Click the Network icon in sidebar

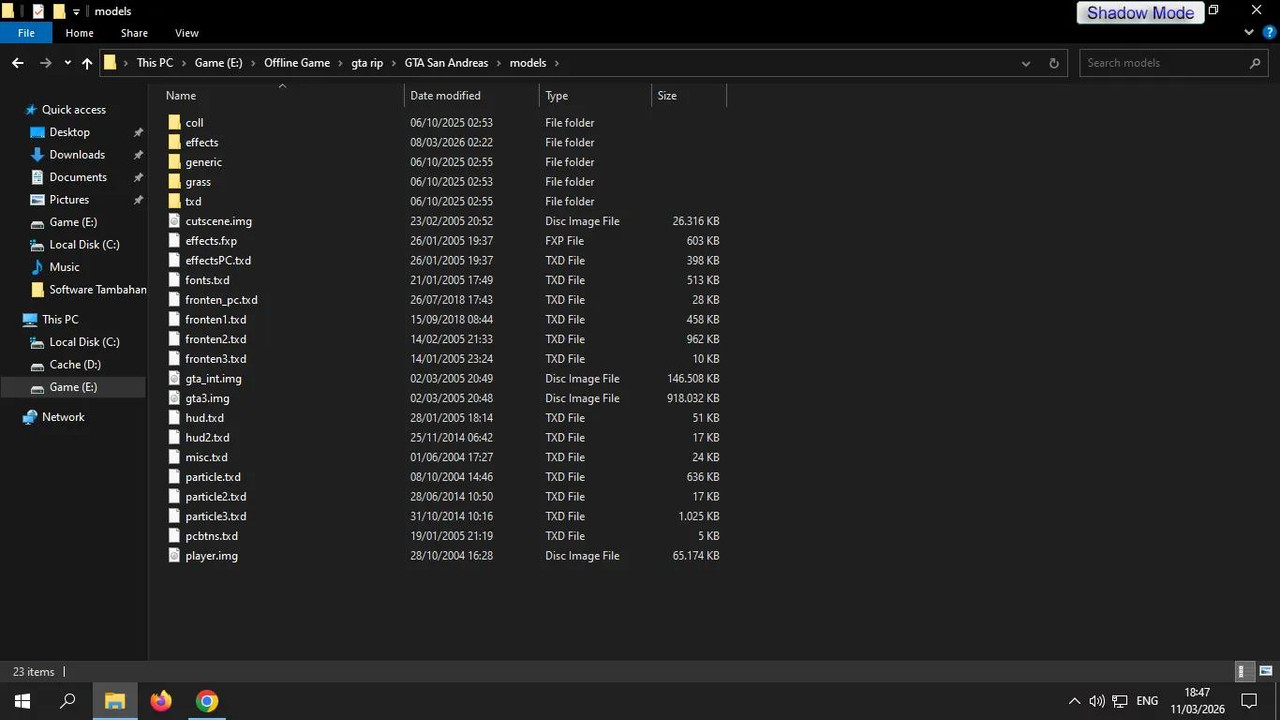pyautogui.click(x=31, y=417)
